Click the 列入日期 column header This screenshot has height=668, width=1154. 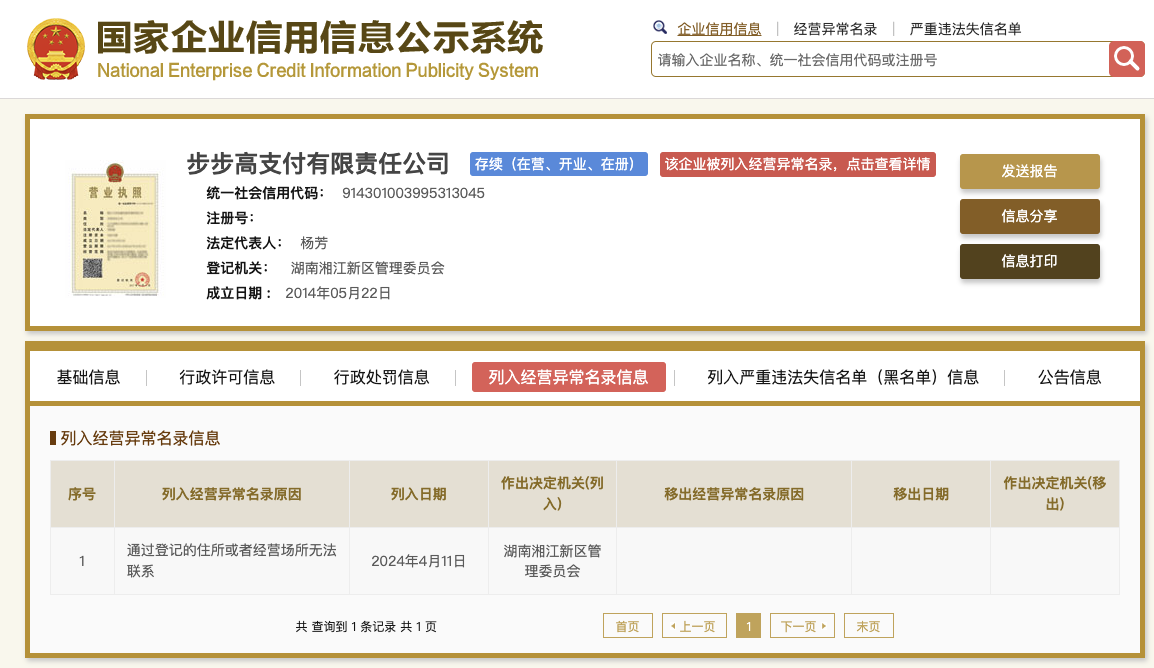click(x=418, y=494)
